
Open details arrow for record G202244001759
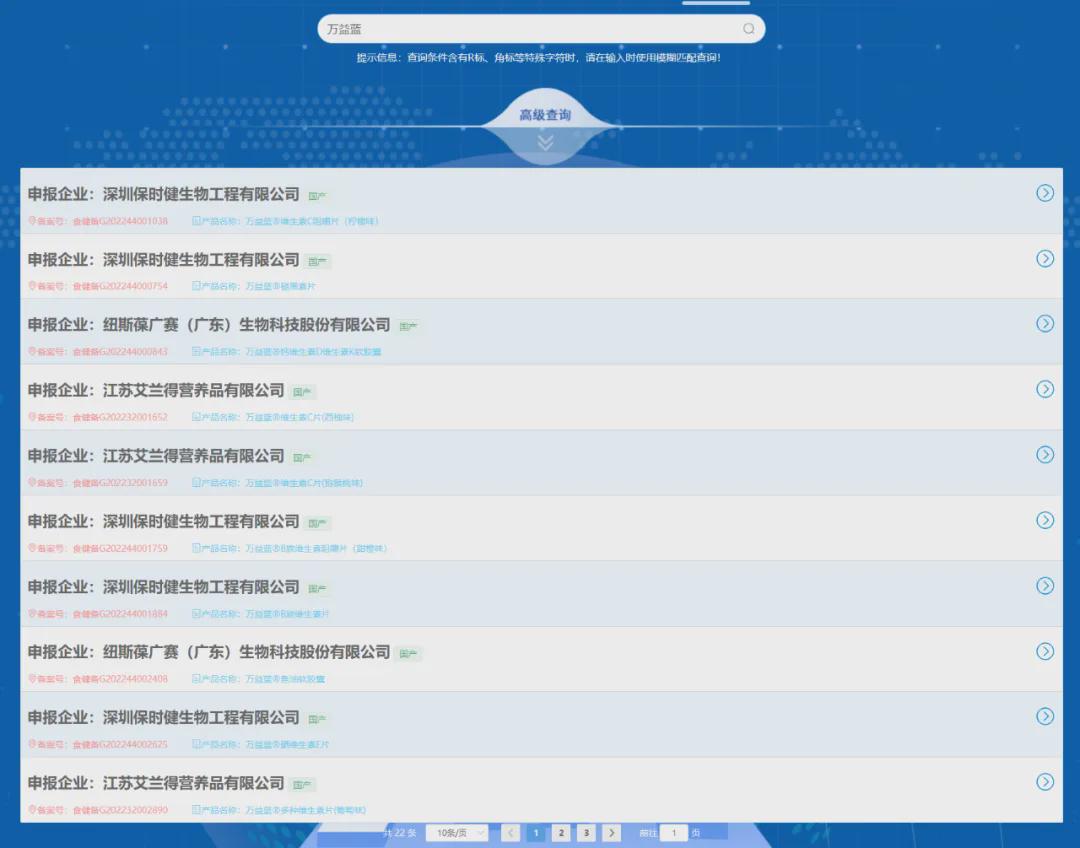click(1045, 520)
